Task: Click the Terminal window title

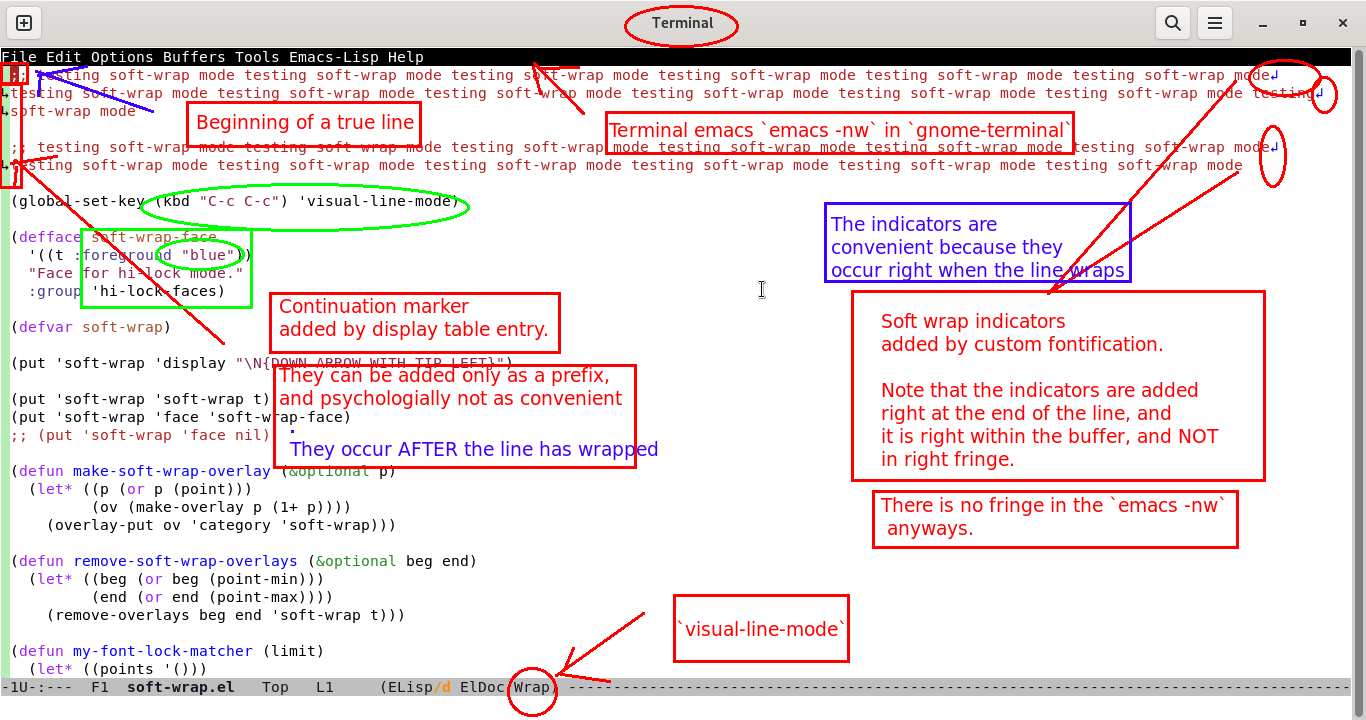Action: coord(683,23)
